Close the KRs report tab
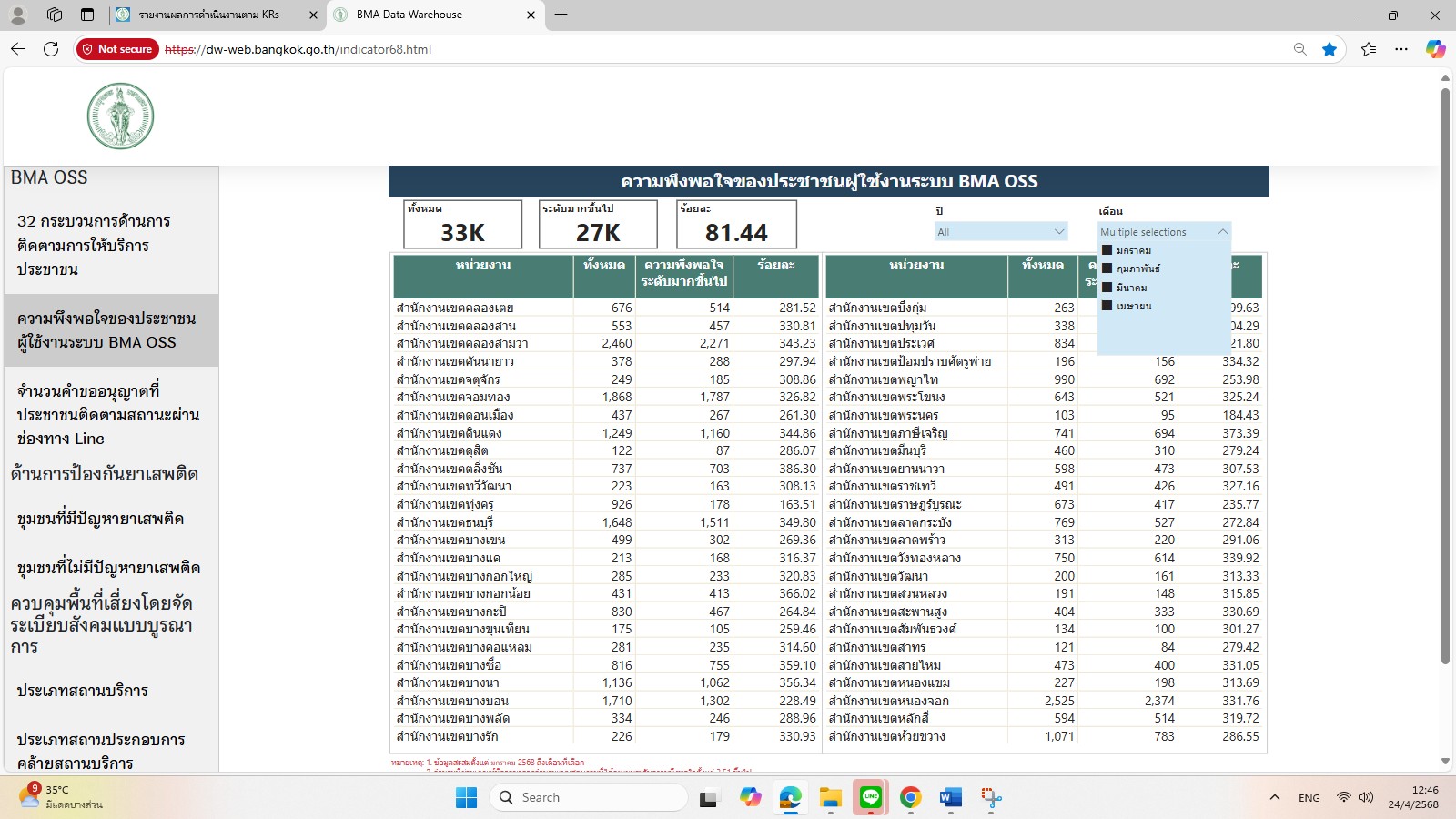The width and height of the screenshot is (1456, 819). [x=313, y=15]
